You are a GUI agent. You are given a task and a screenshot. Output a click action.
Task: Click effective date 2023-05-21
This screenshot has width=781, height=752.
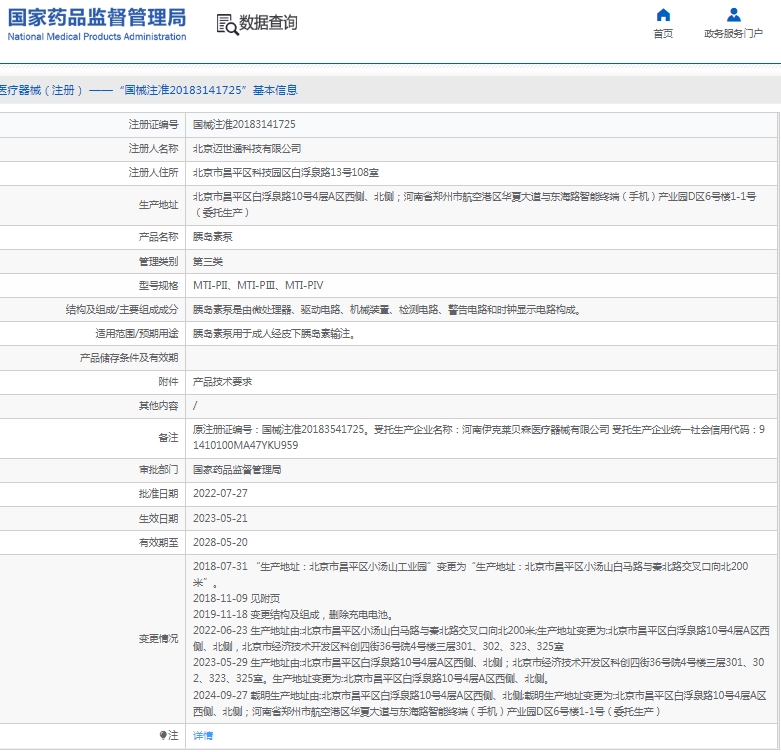point(220,518)
